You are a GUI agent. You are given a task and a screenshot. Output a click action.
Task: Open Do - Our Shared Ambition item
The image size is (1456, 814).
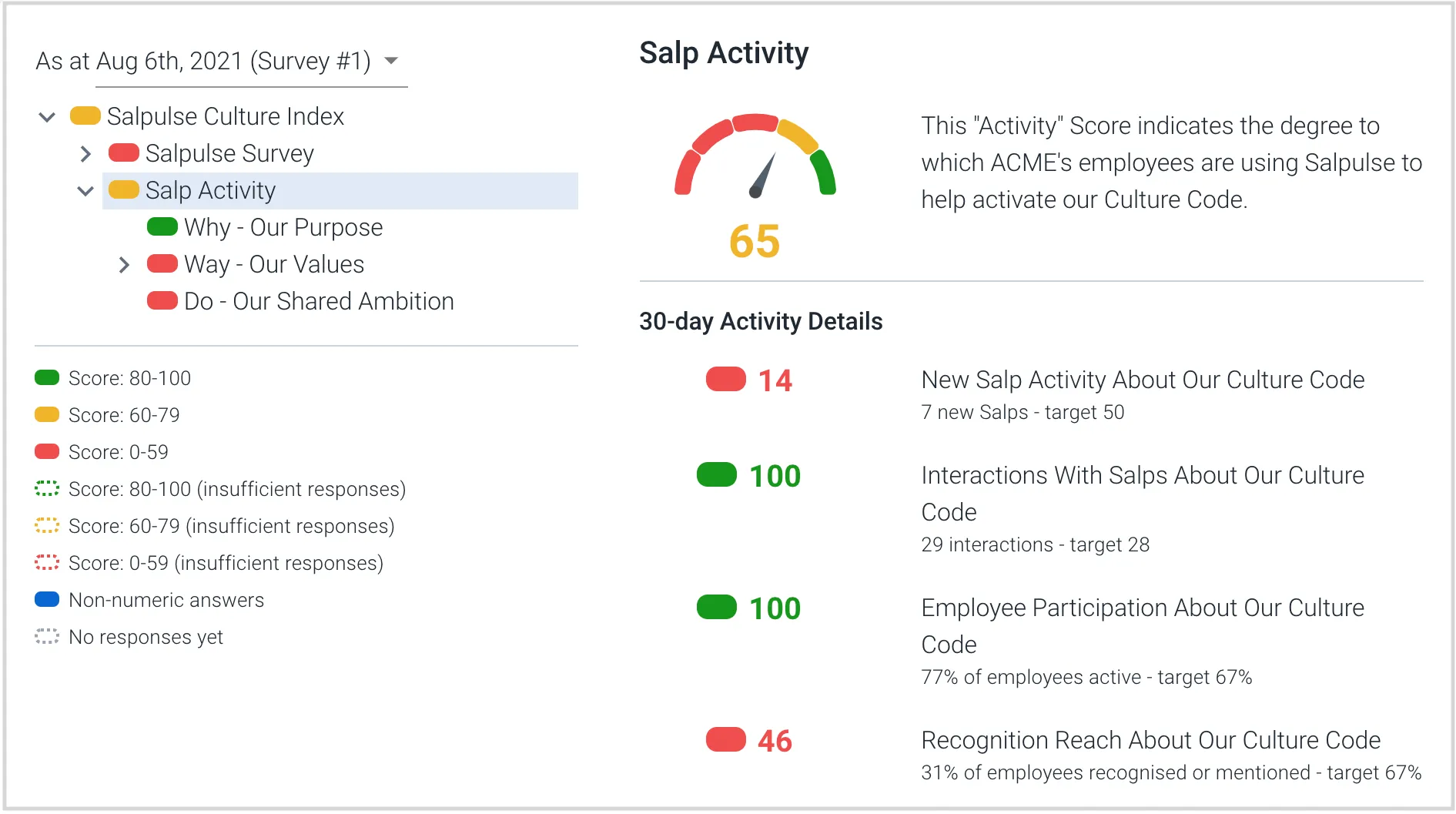click(x=319, y=301)
